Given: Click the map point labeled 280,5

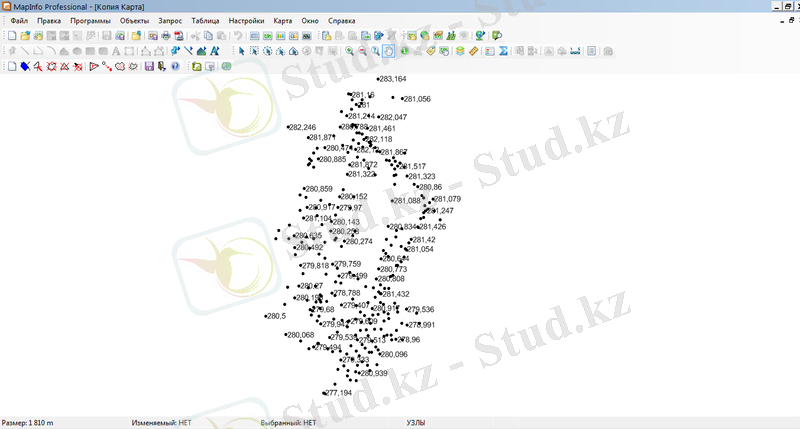Looking at the screenshot, I should [x=266, y=316].
